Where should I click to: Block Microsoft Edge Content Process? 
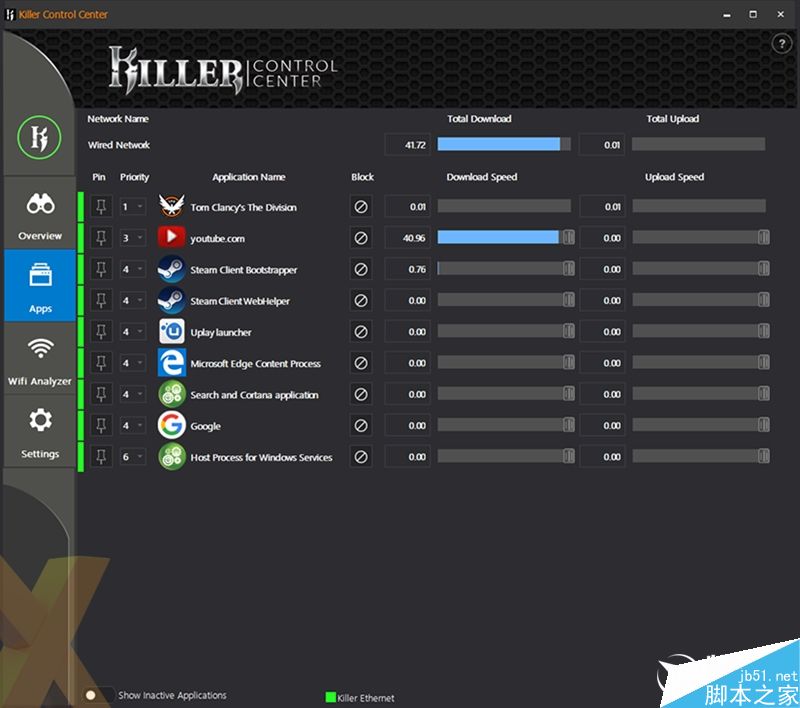(361, 363)
